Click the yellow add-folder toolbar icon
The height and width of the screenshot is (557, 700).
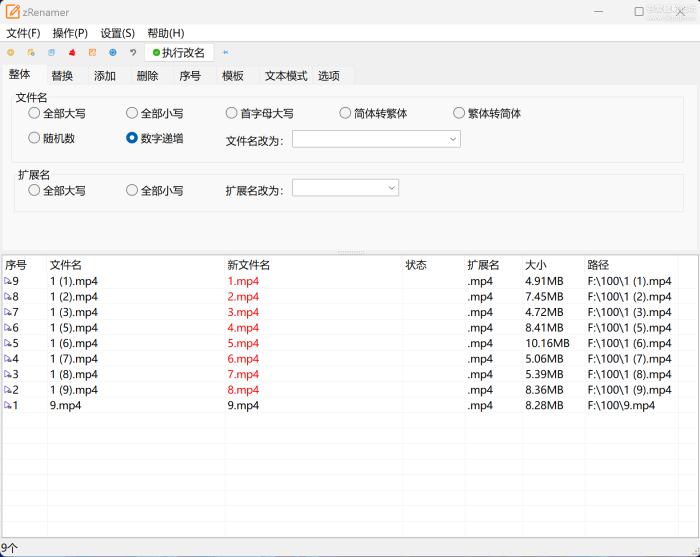tap(31, 53)
